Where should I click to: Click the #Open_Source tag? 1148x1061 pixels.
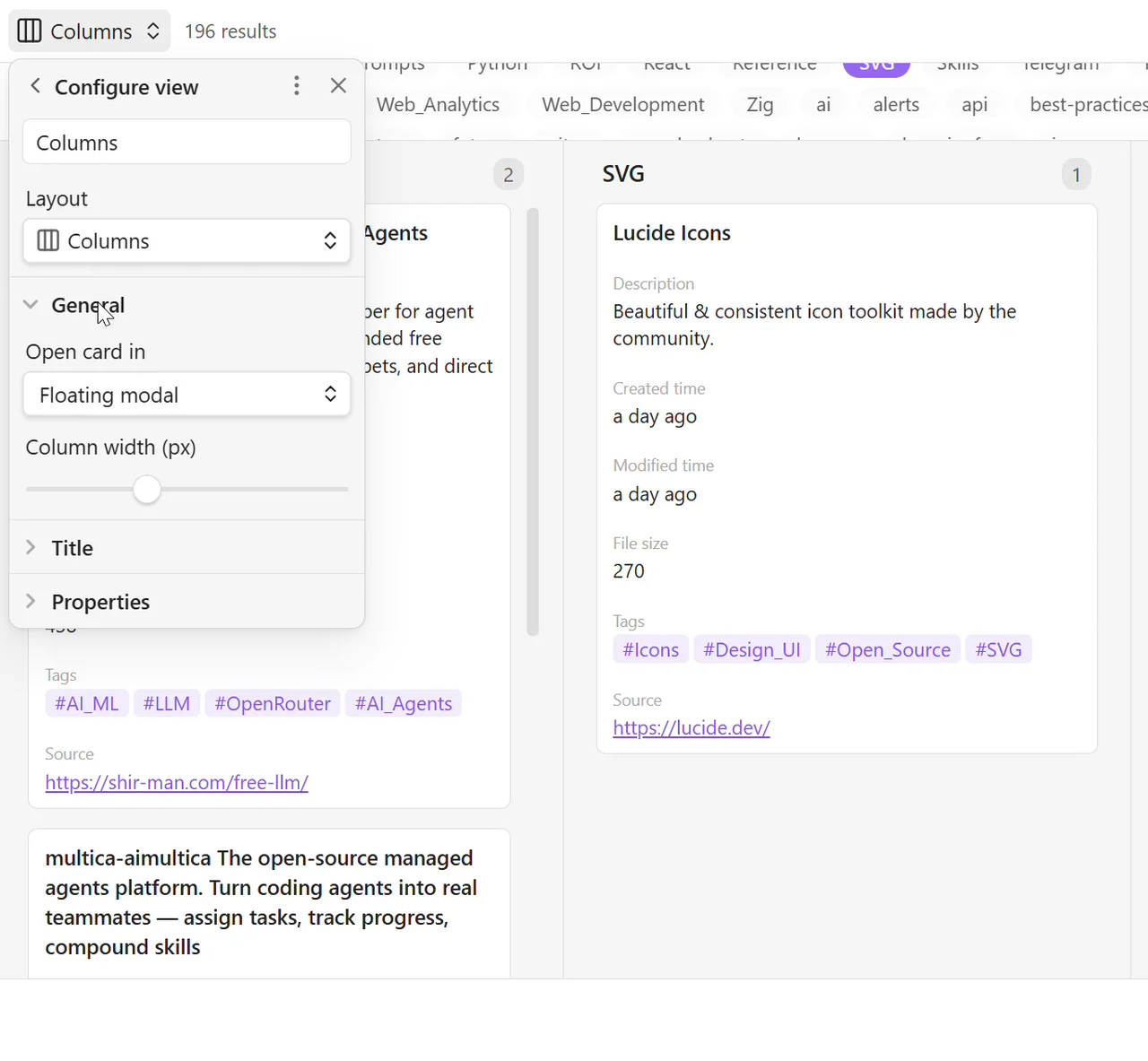888,649
